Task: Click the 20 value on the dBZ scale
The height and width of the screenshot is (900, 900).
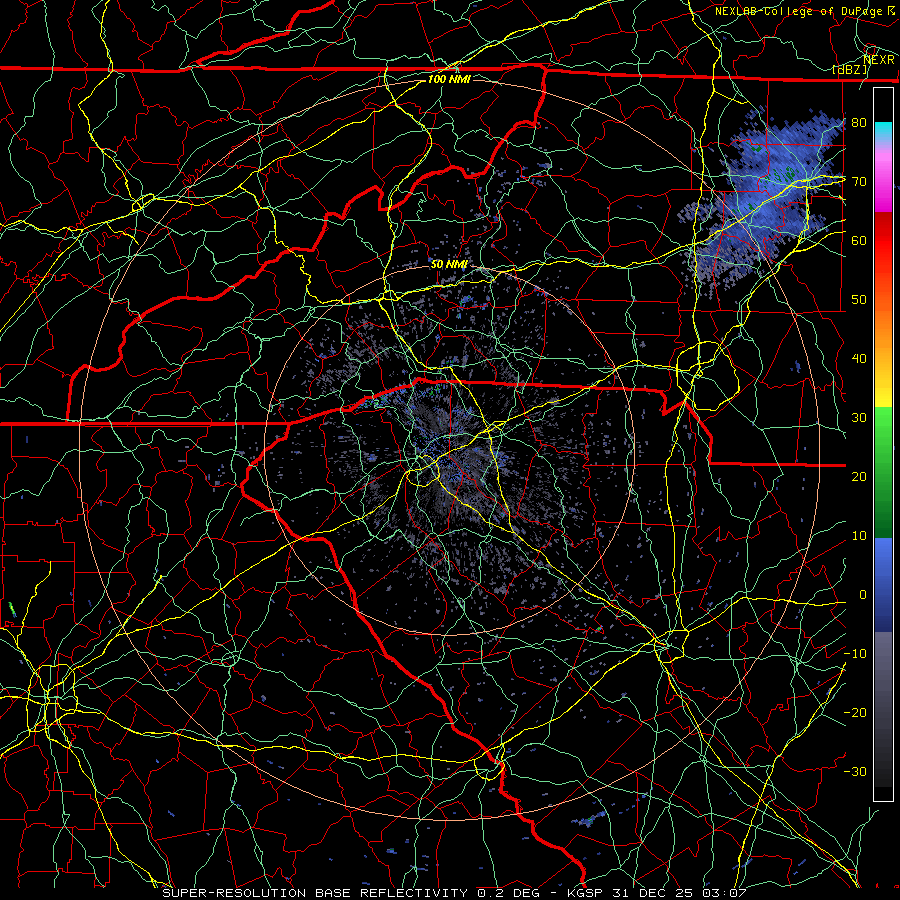Action: point(859,476)
